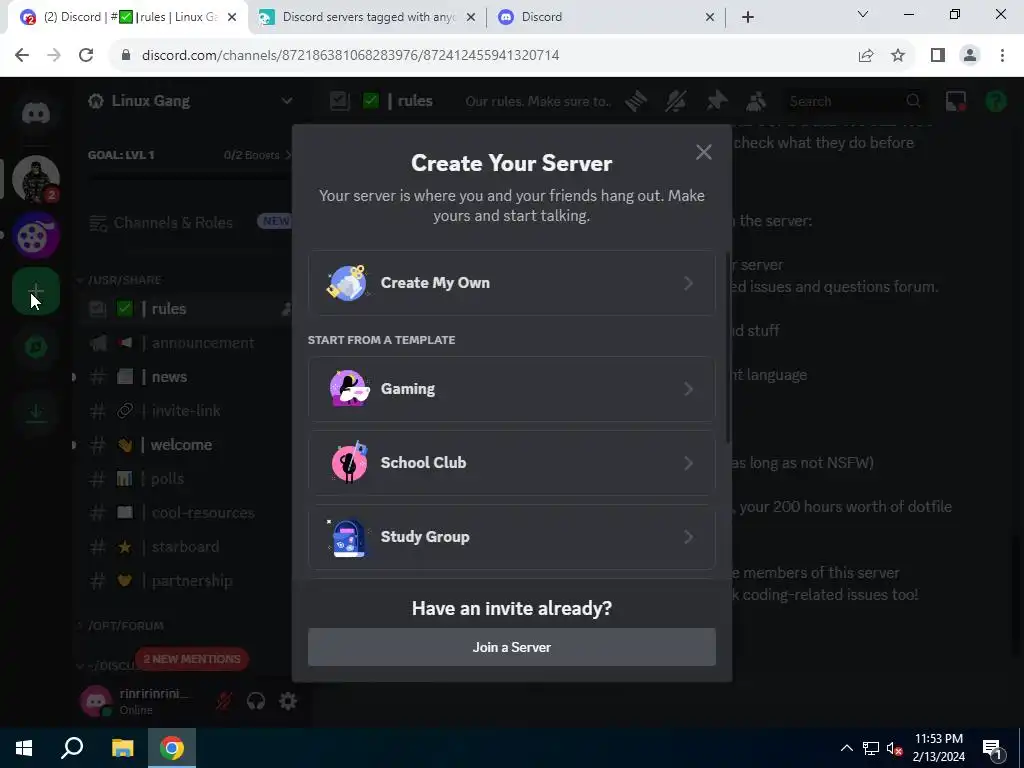Click the 0/2 Boosts goal indicator
Screen dimensions: 1024x768
257,155
